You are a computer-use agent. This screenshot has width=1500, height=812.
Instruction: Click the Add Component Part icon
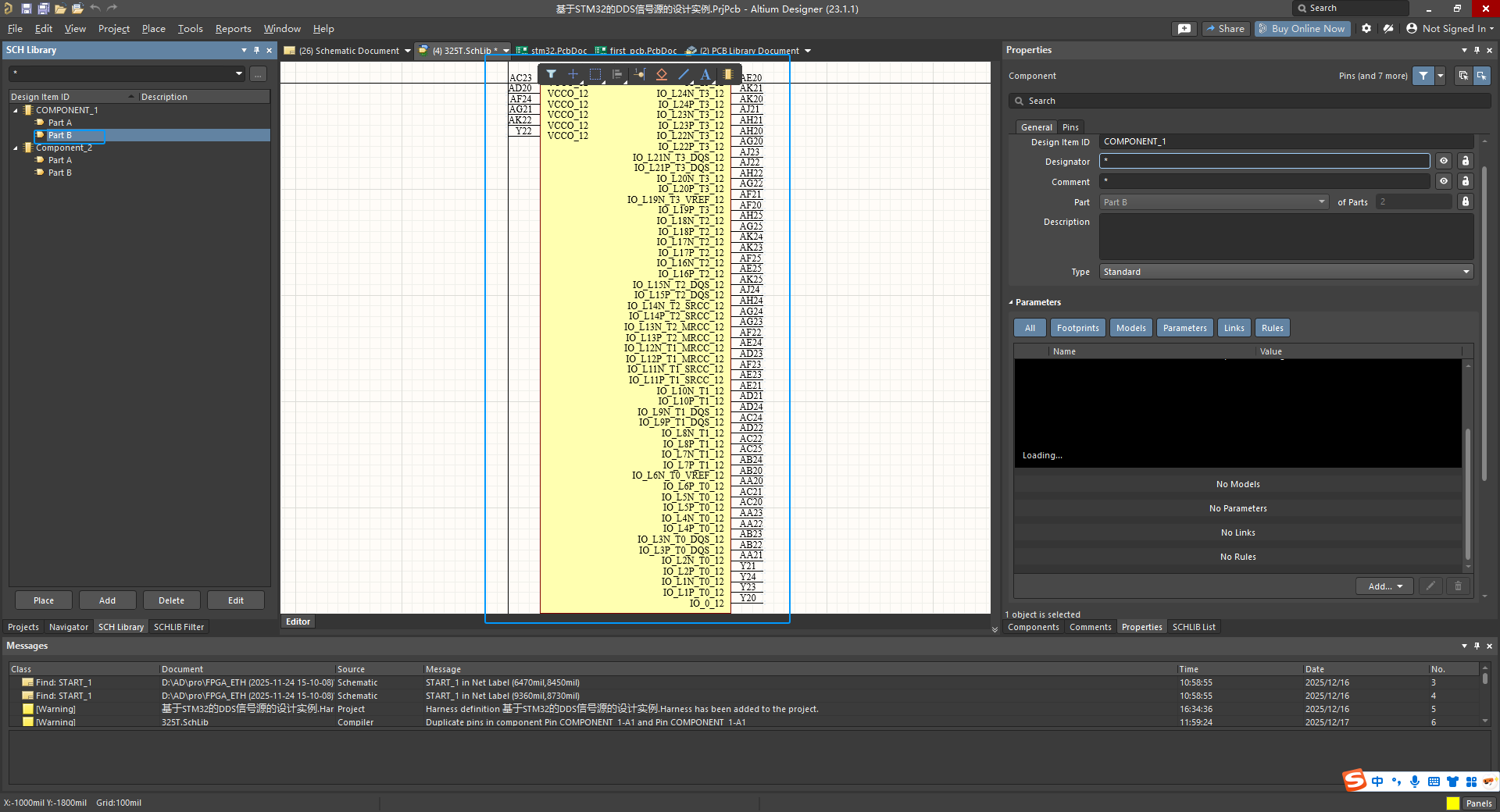point(727,74)
